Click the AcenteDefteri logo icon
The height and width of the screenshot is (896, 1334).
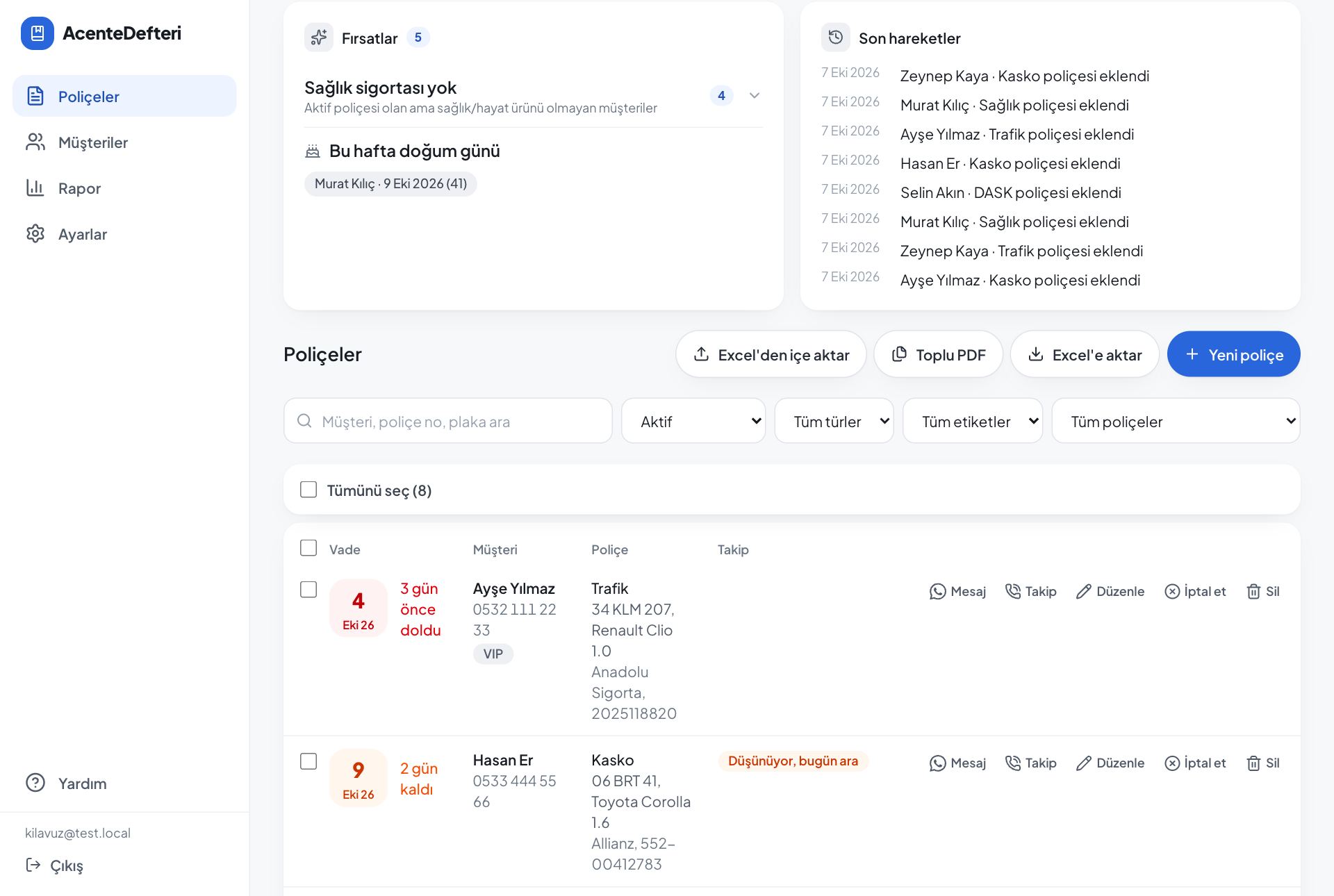point(38,33)
